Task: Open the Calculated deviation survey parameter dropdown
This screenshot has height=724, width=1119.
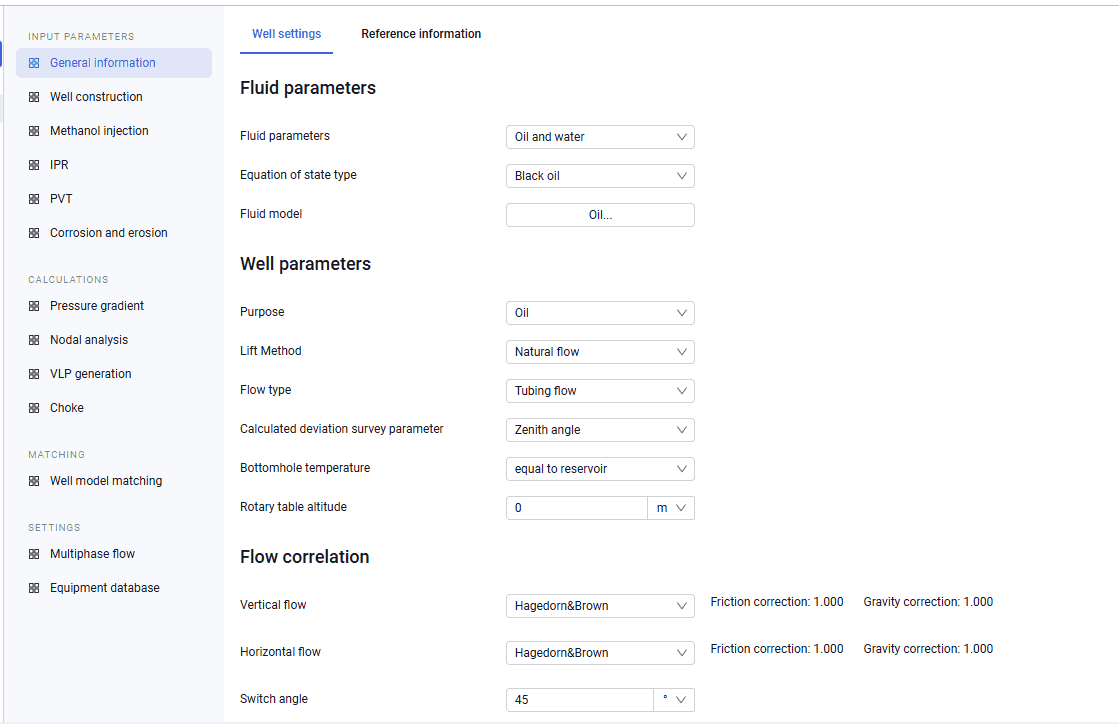Action: coord(600,430)
